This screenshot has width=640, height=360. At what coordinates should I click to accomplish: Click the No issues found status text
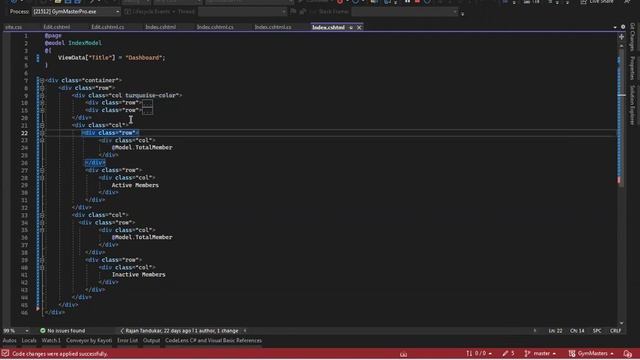pyautogui.click(x=66, y=331)
